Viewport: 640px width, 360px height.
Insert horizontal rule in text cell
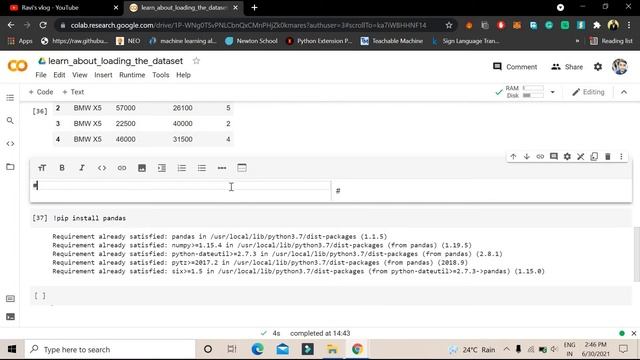pos(222,168)
